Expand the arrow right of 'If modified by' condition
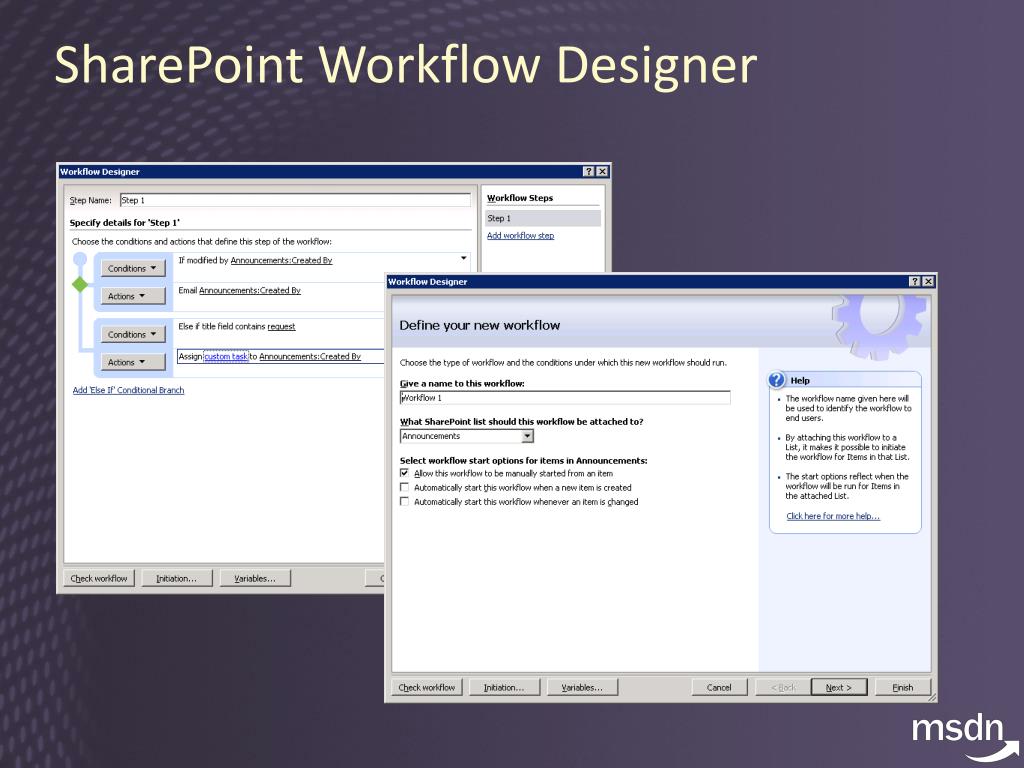The width and height of the screenshot is (1024, 768). pos(464,259)
